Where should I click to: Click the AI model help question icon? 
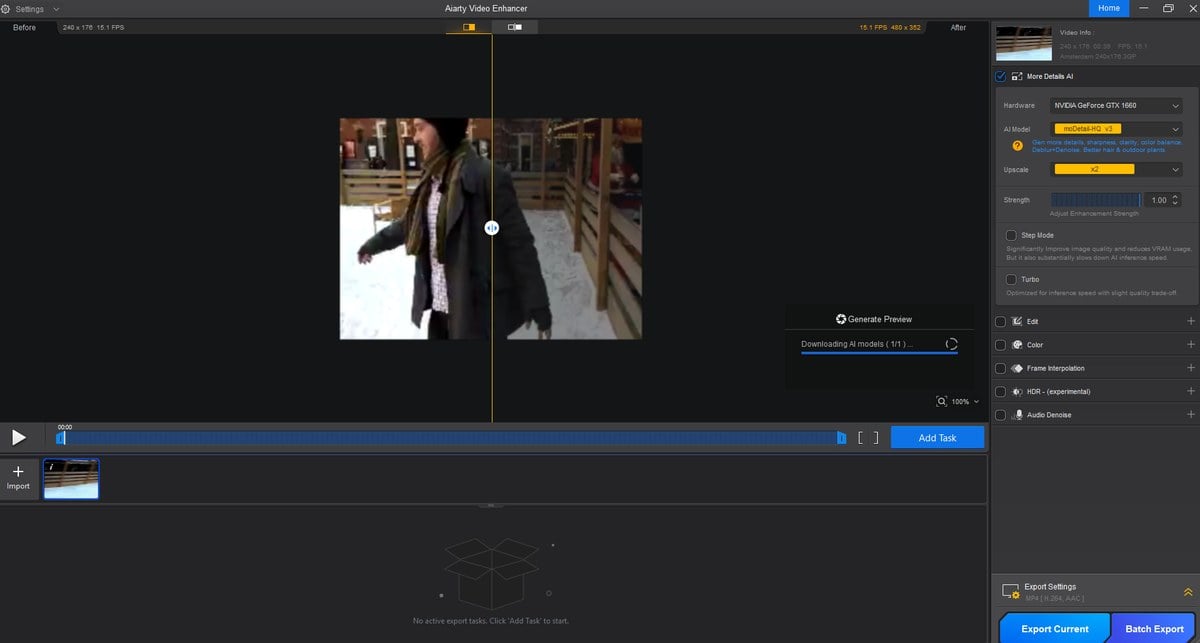1017,146
